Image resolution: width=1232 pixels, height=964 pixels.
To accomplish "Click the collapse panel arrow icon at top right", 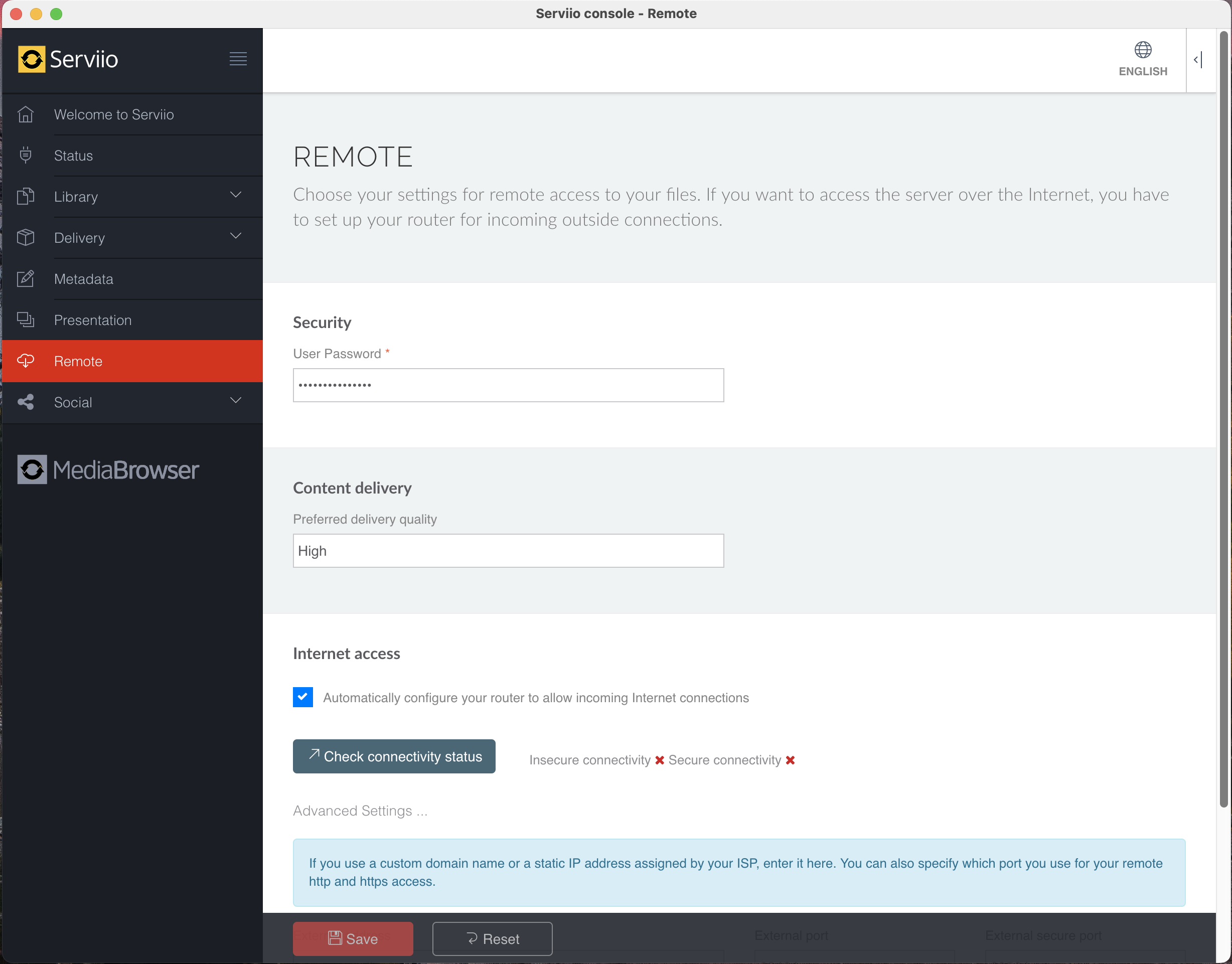I will click(1197, 59).
